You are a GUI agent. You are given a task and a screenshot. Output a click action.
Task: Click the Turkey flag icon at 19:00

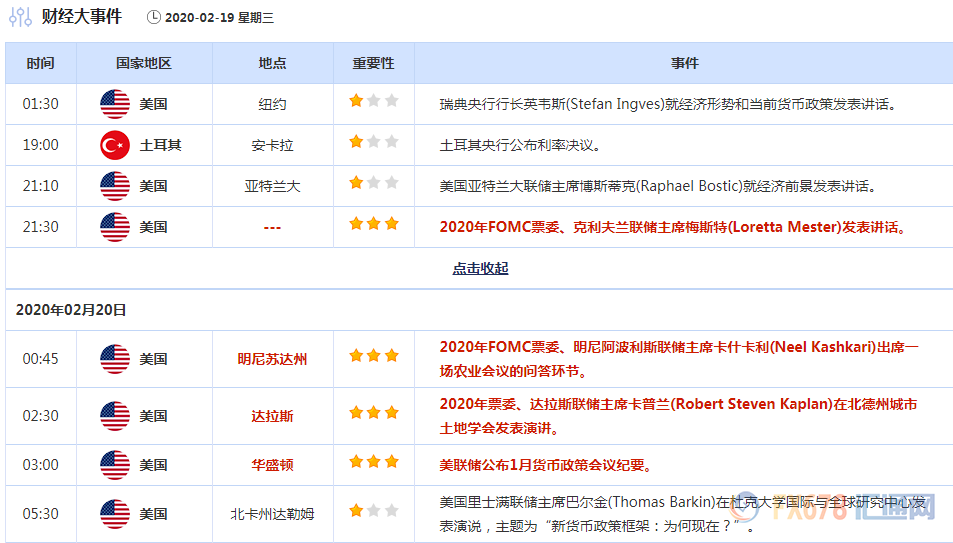click(x=115, y=145)
